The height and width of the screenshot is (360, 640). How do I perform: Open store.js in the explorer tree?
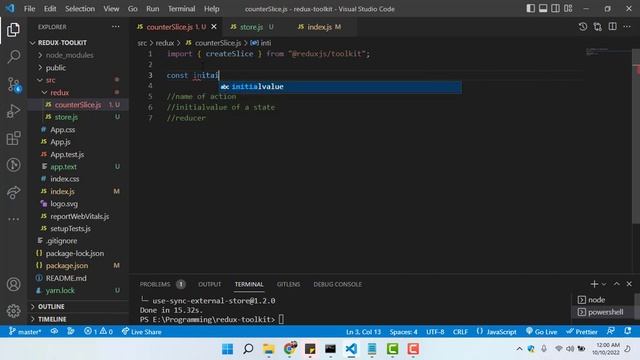pos(66,117)
